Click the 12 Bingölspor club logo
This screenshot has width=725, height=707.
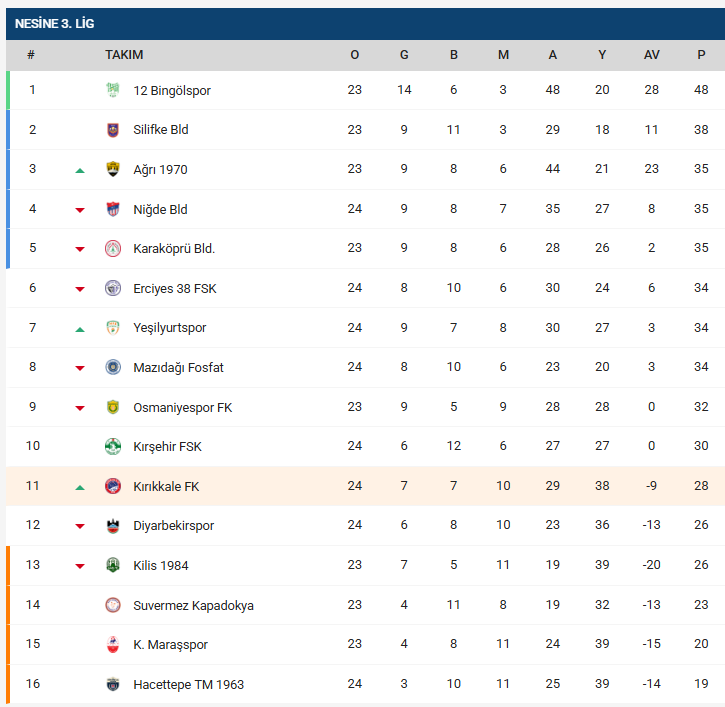click(113, 90)
